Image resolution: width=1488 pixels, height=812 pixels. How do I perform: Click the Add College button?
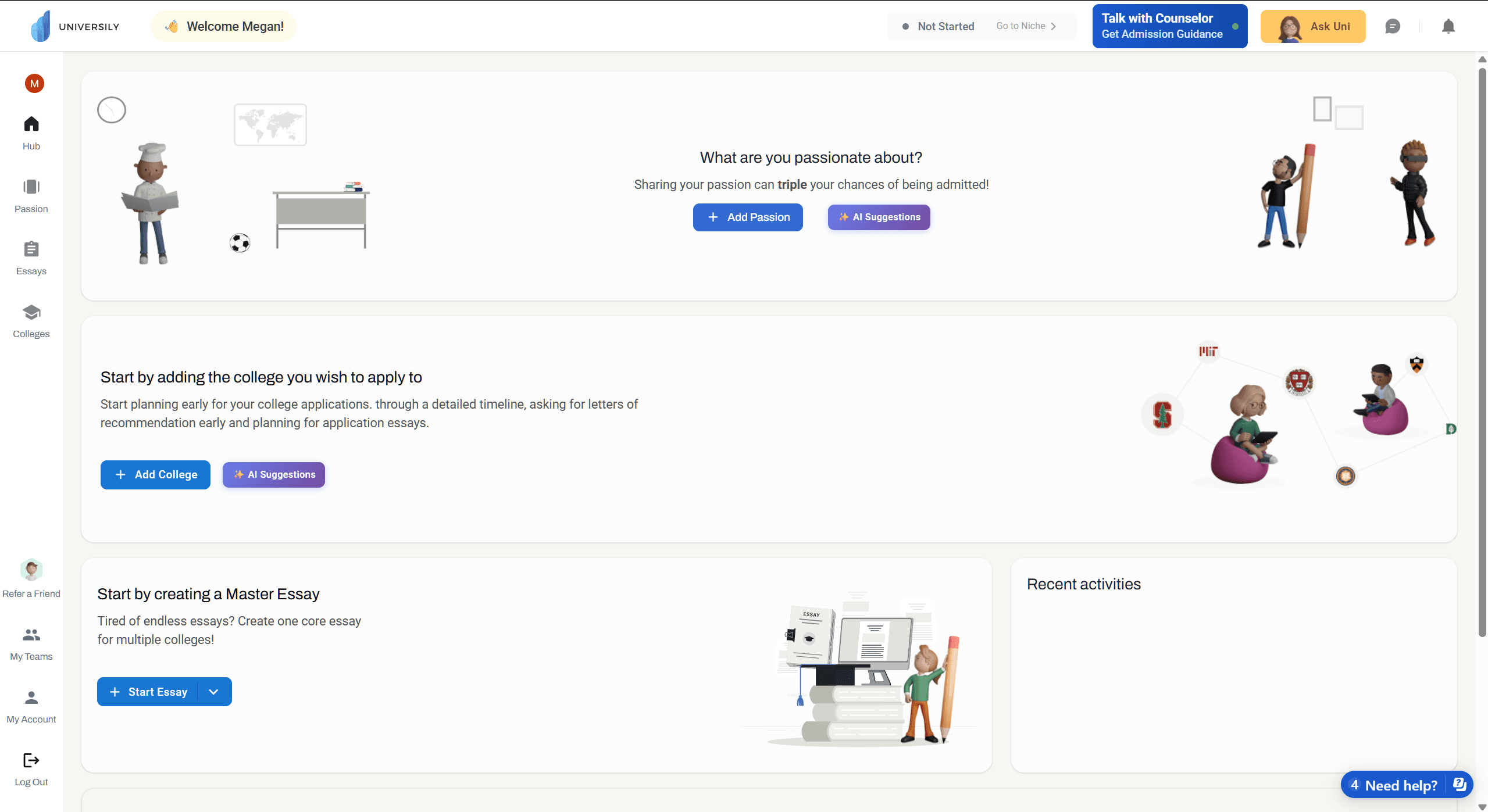[155, 475]
